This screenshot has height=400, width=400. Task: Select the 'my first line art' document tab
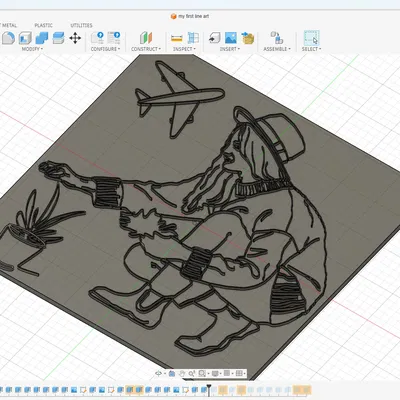point(190,16)
